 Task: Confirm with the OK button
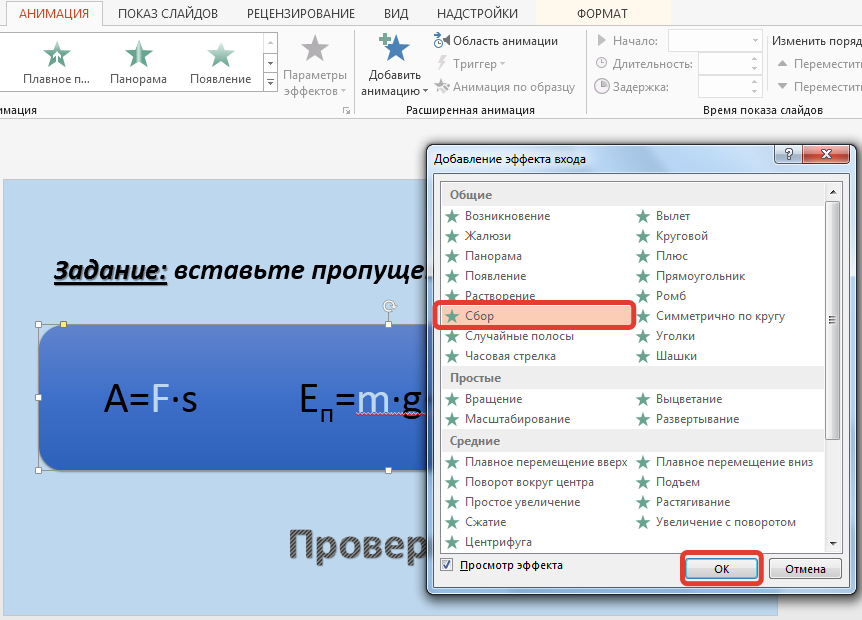point(721,569)
